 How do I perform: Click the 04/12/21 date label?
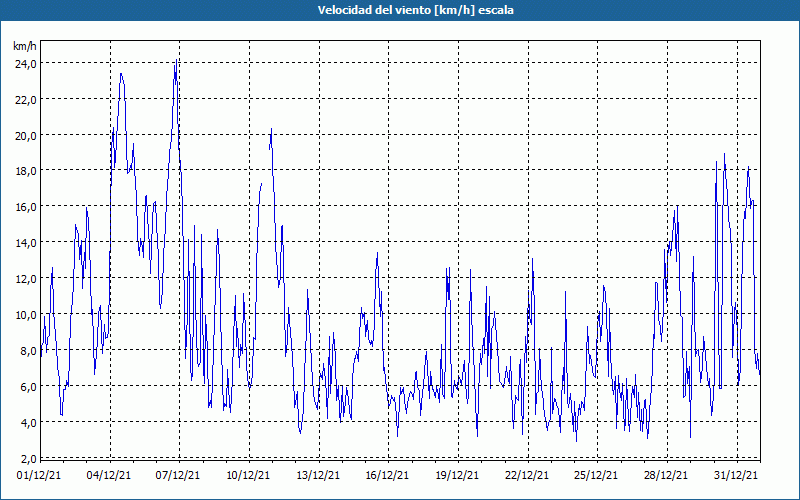click(x=109, y=476)
